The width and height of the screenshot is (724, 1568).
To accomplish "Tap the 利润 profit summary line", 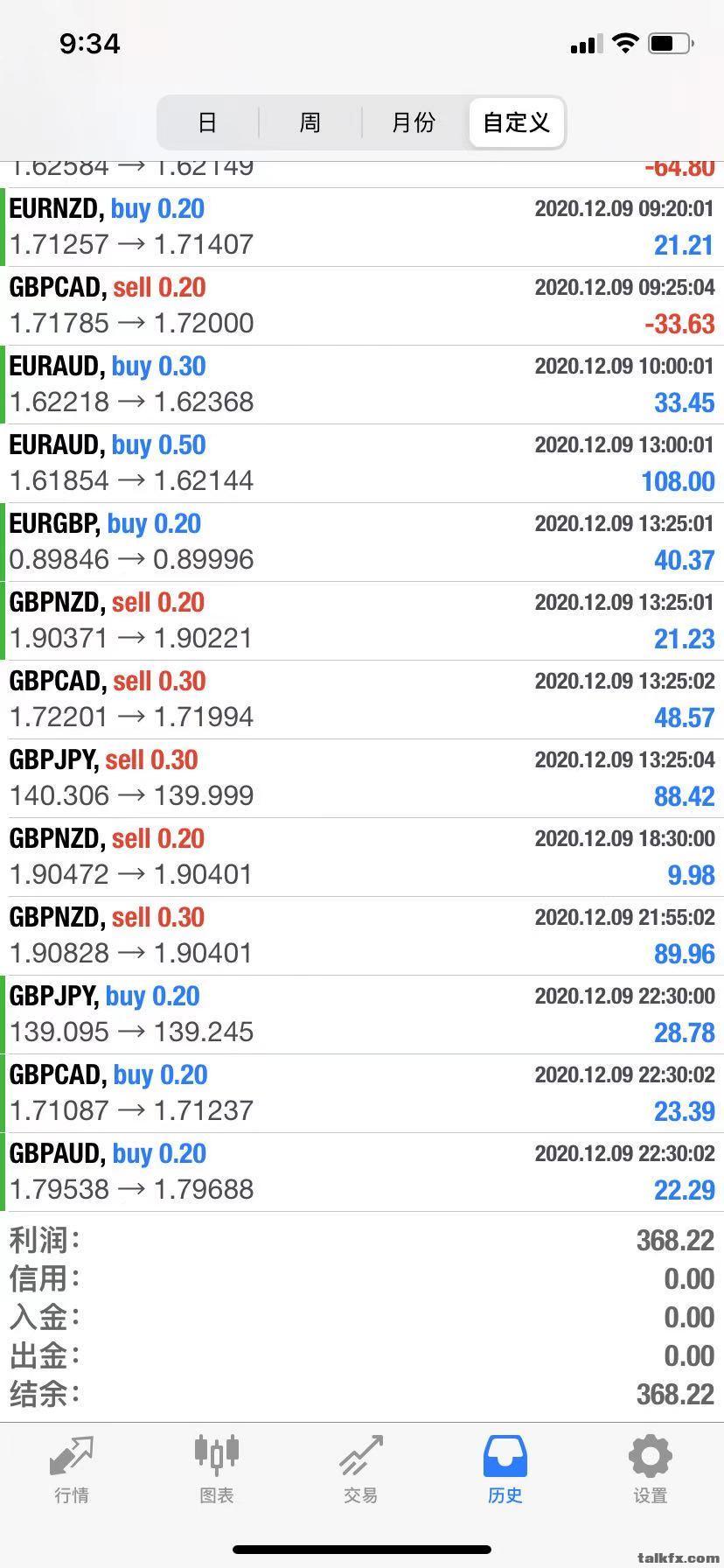I will 362,1240.
